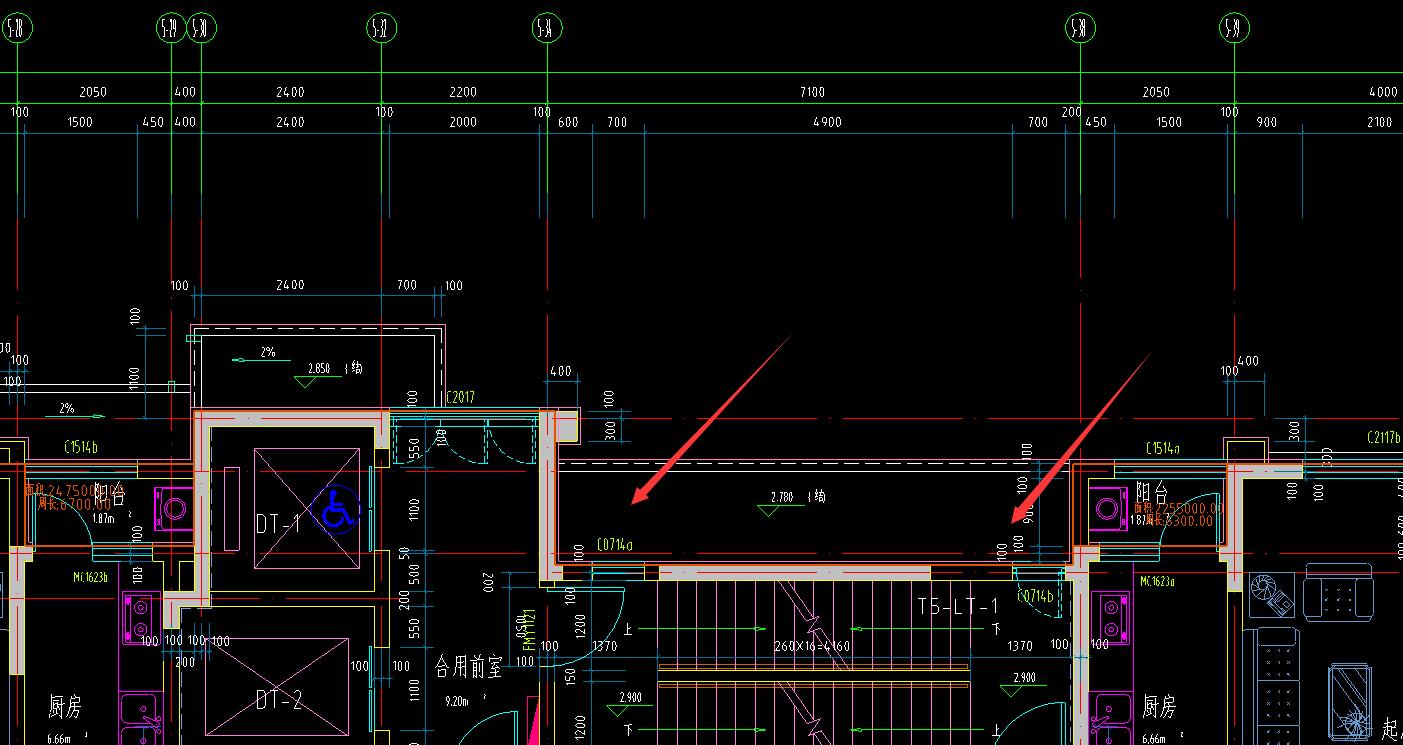Select the washing machine symbol under C1514a
This screenshot has height=745, width=1403.
click(x=1106, y=509)
